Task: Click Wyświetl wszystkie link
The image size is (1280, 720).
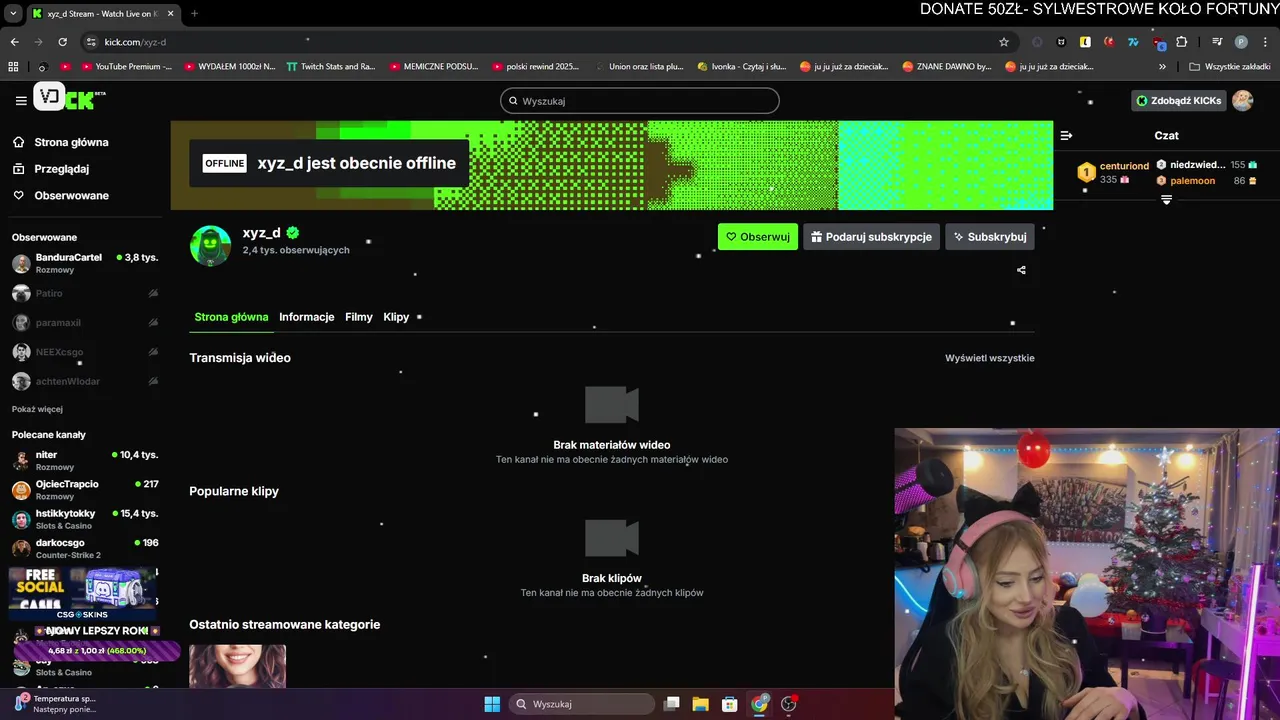Action: tap(989, 358)
